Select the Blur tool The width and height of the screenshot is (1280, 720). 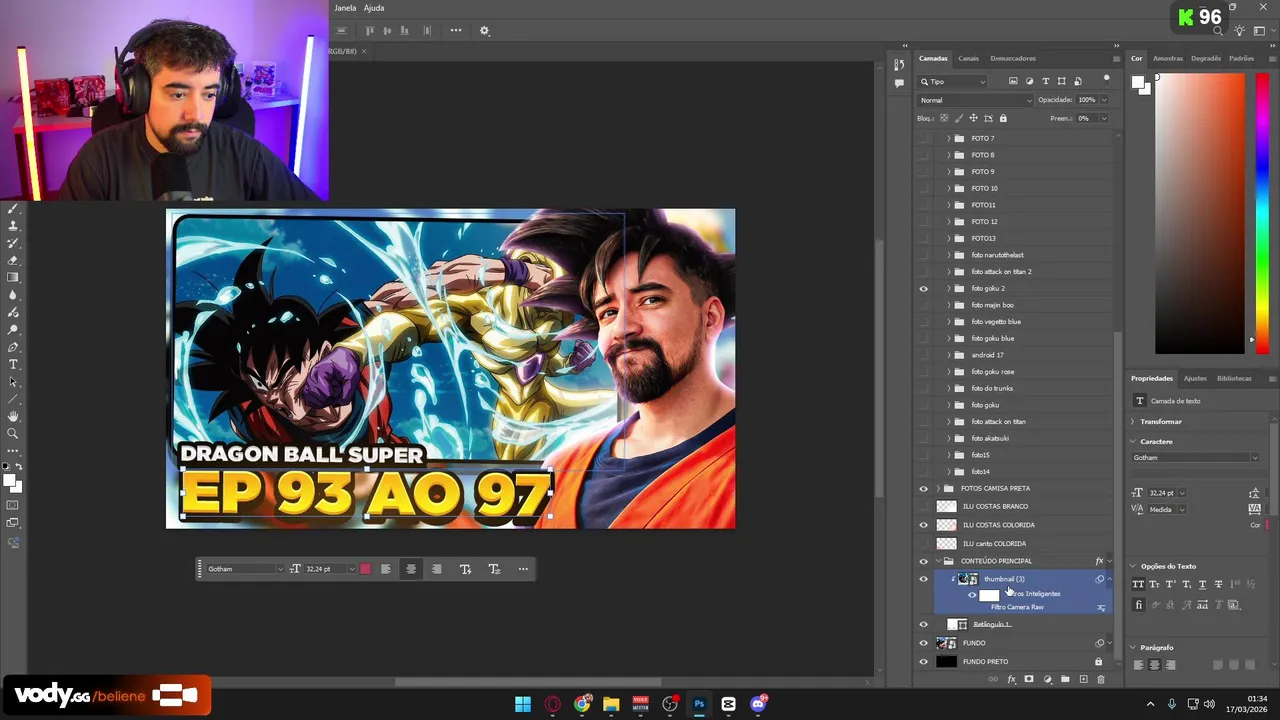point(13,295)
